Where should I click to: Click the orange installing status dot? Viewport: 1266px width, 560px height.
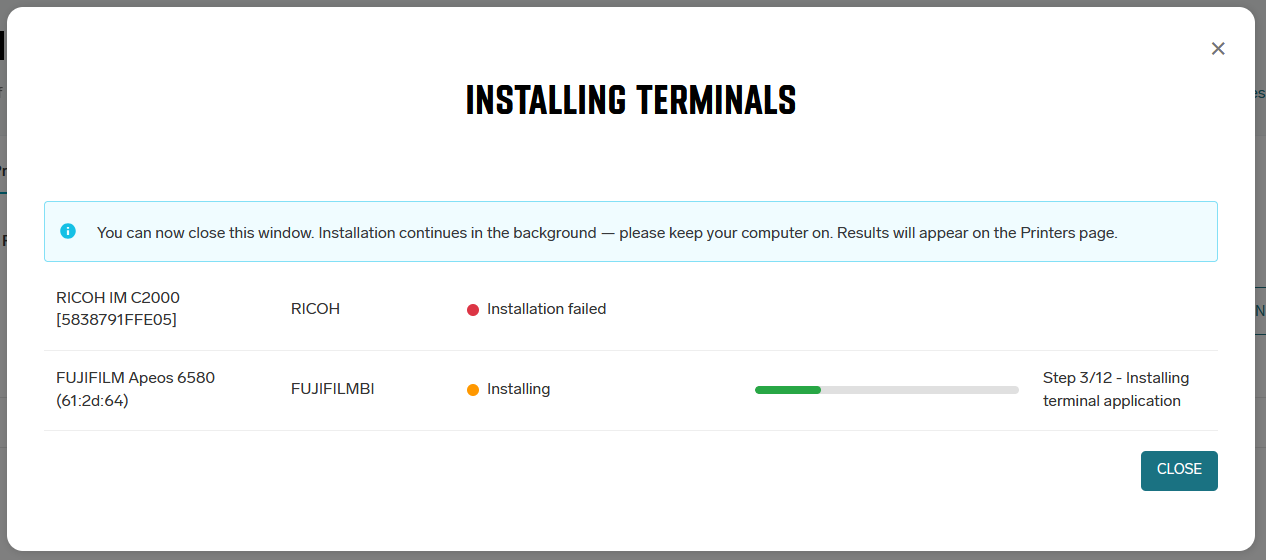click(x=473, y=390)
